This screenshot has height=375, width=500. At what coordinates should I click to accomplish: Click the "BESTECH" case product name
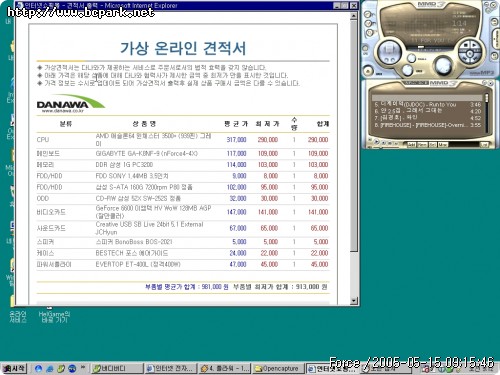(132, 253)
